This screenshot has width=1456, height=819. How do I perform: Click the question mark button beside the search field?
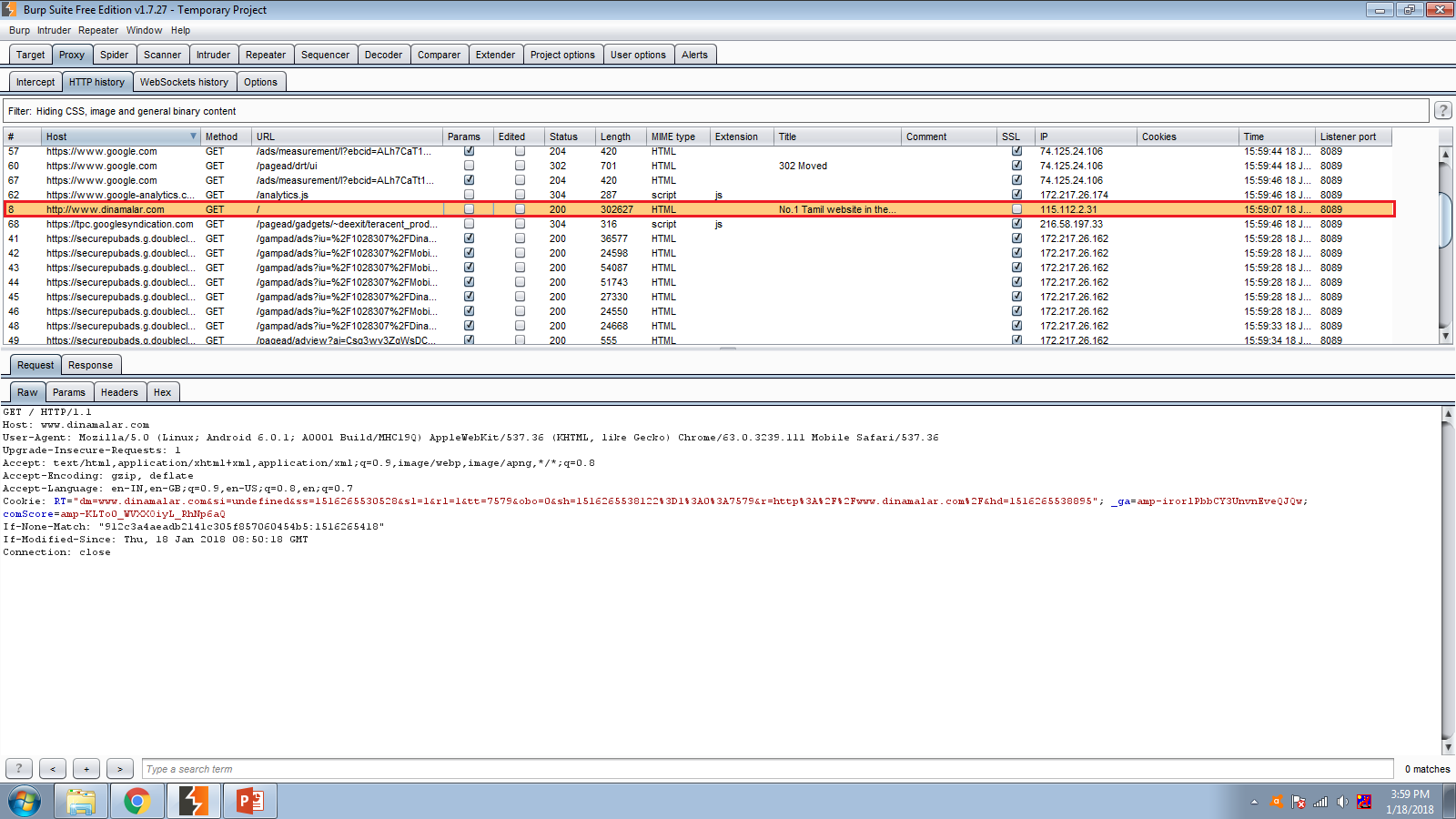19,769
